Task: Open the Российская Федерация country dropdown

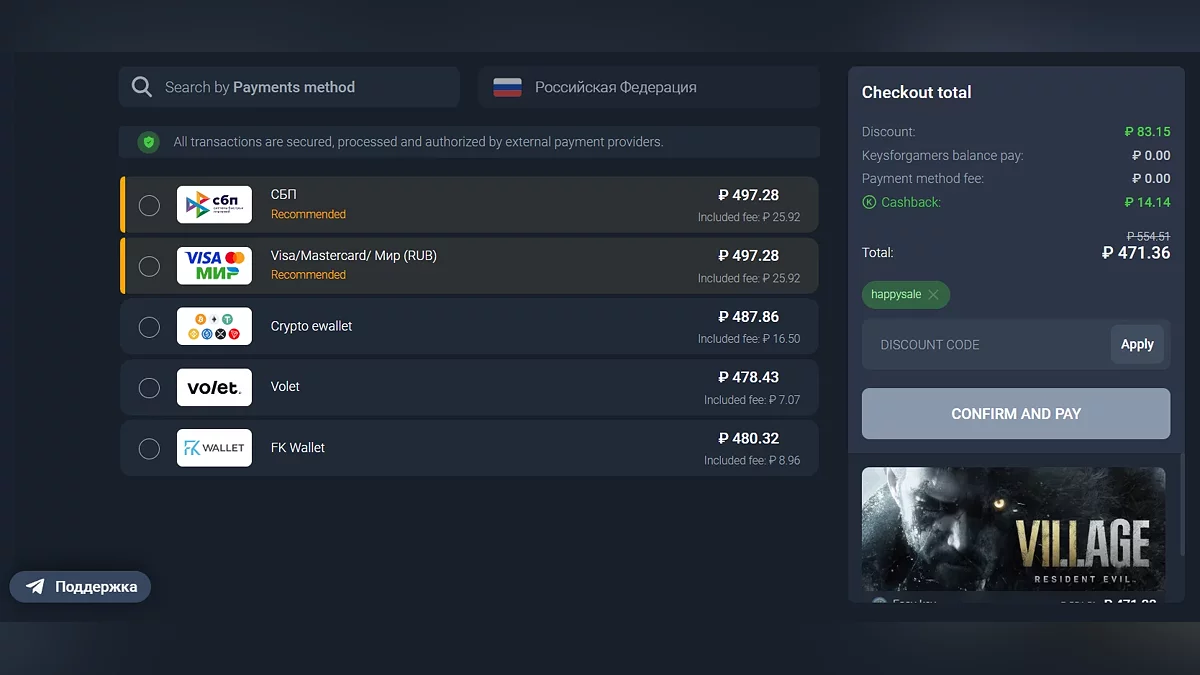Action: [x=648, y=87]
